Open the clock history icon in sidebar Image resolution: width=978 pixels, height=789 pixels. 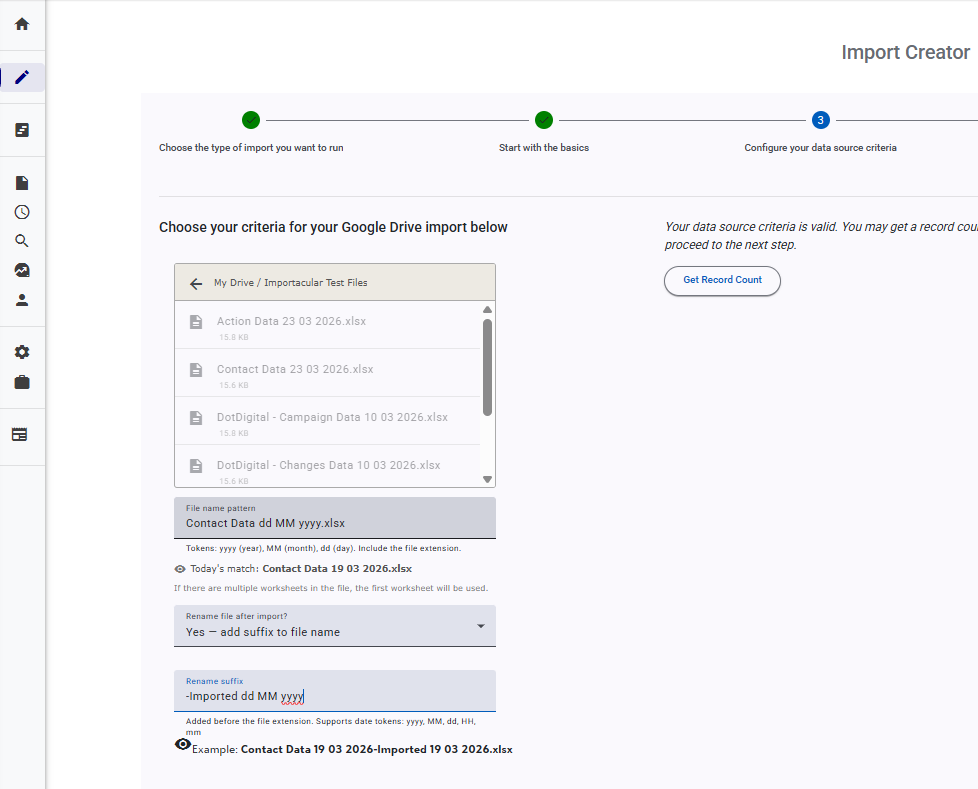(x=22, y=212)
